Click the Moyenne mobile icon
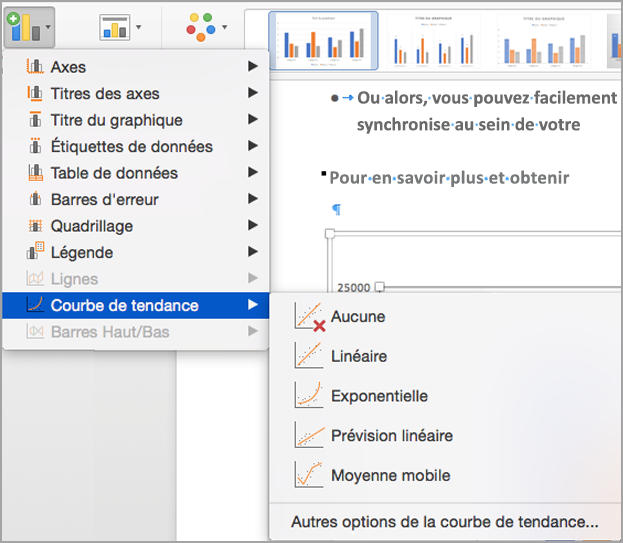The width and height of the screenshot is (623, 543). 308,474
